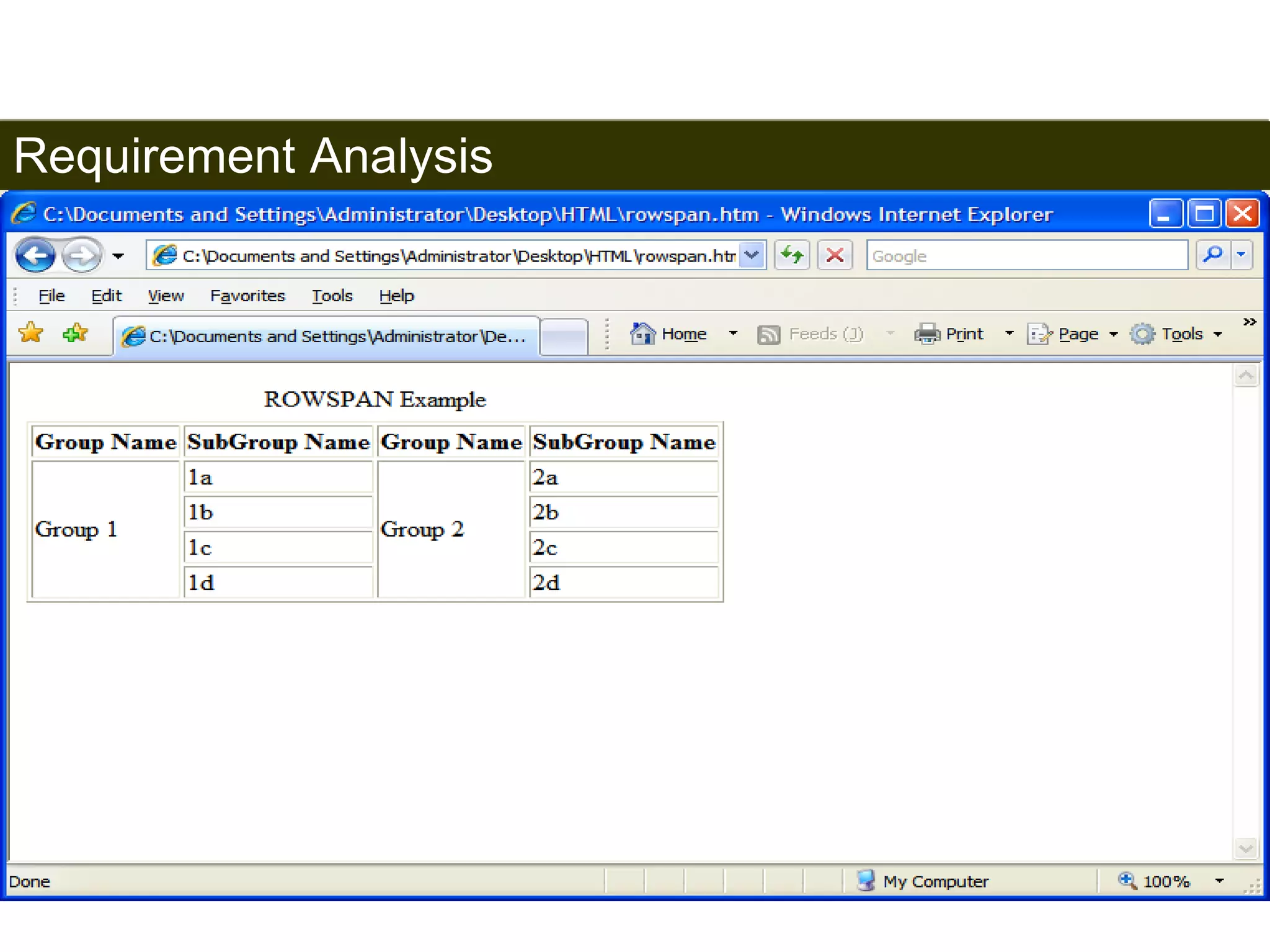Open the Page toolbar menu
1270x952 pixels.
(1073, 335)
